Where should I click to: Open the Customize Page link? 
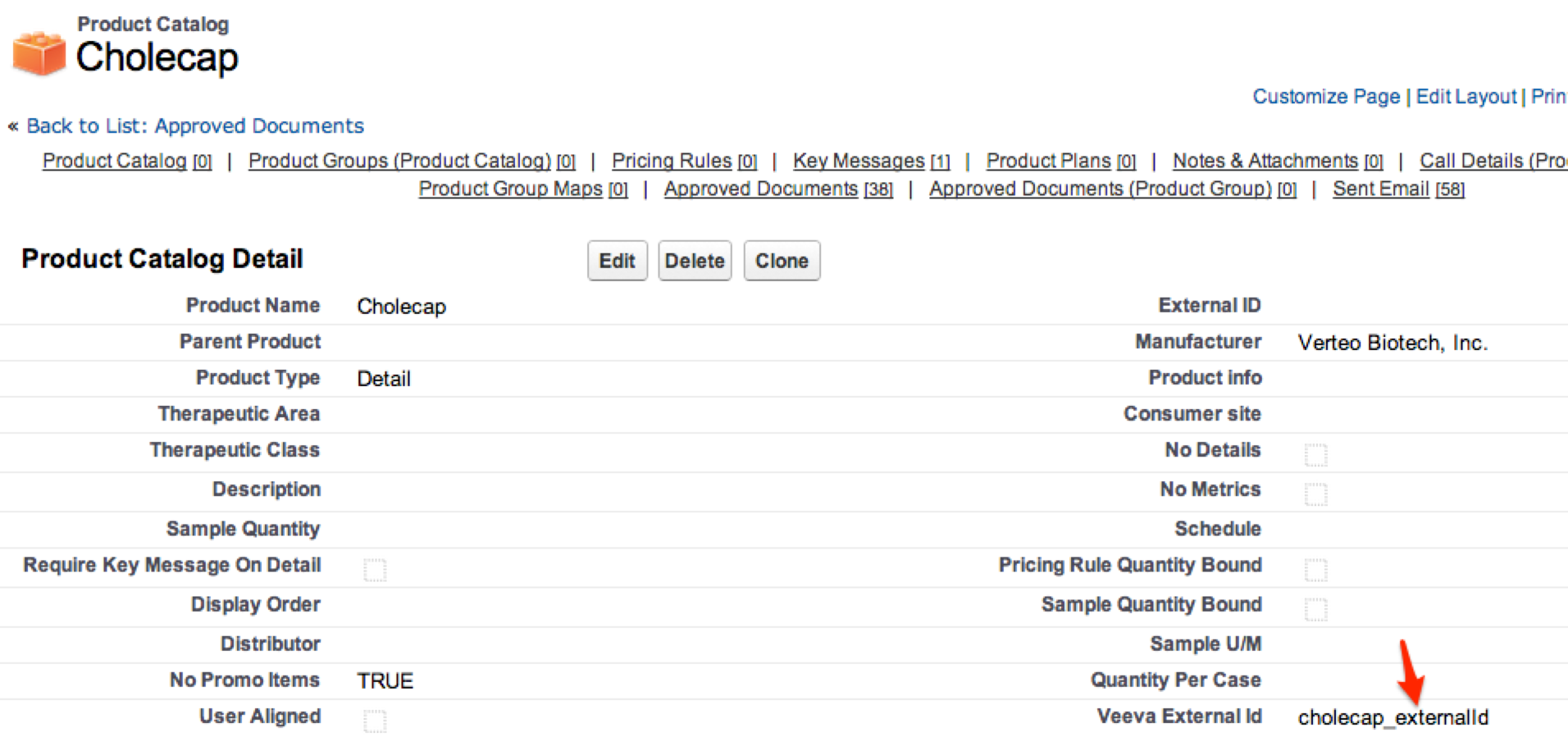coord(1325,97)
